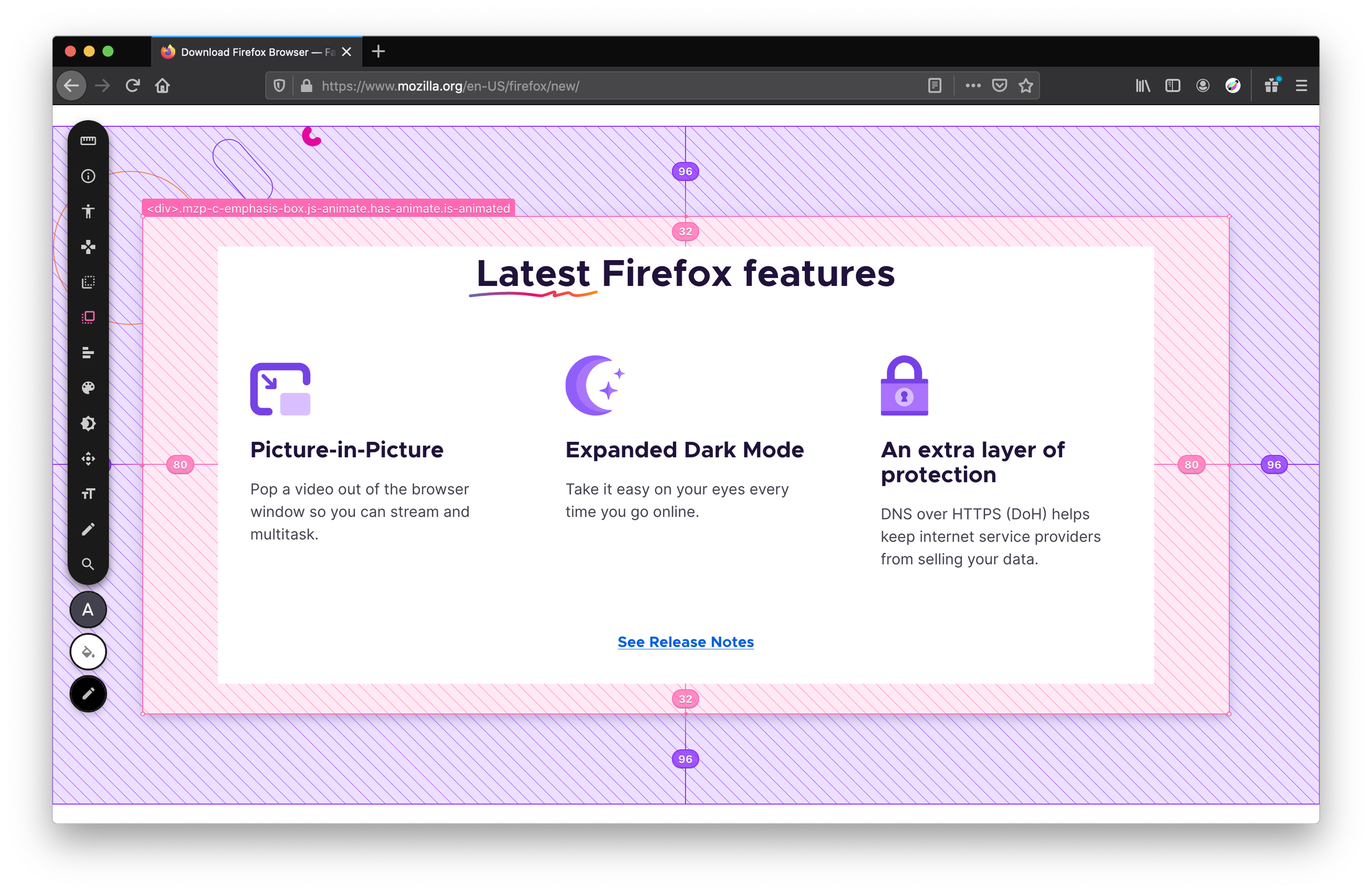Open the Firefox hamburger menu

point(1302,86)
